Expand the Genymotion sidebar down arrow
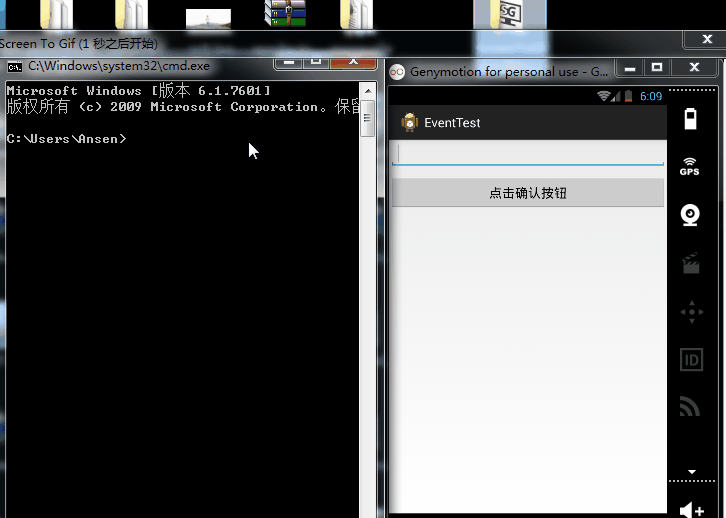This screenshot has height=518, width=726. [x=692, y=472]
